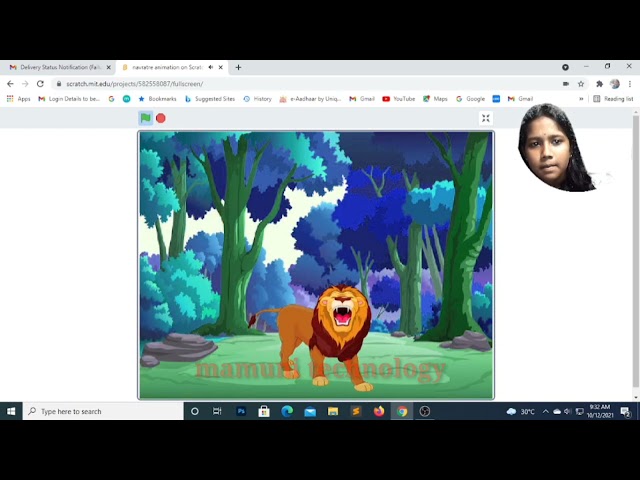Open the Chrome three-dot menu

630,84
